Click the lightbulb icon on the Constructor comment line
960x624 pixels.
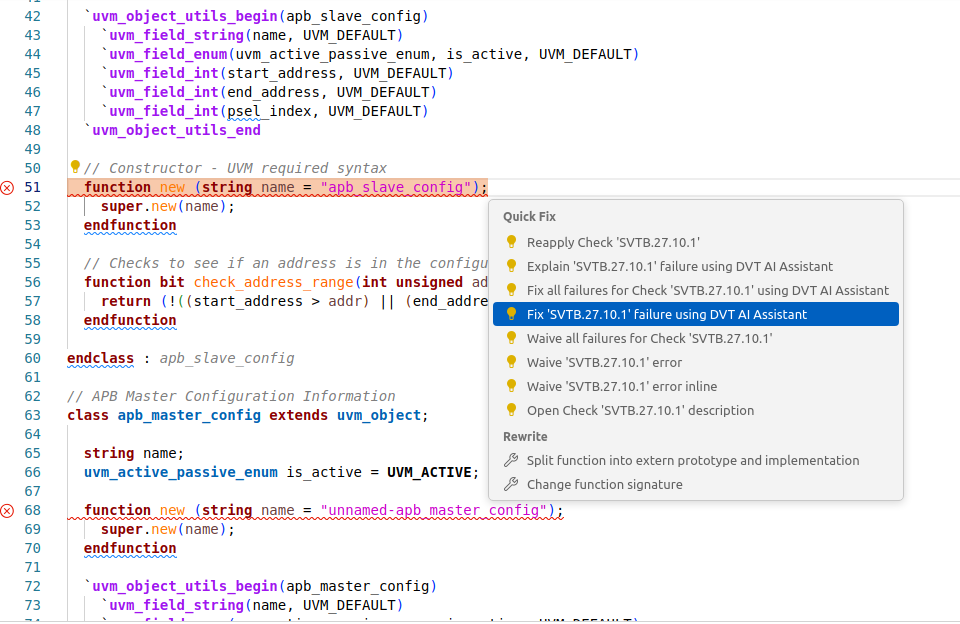tap(74, 167)
